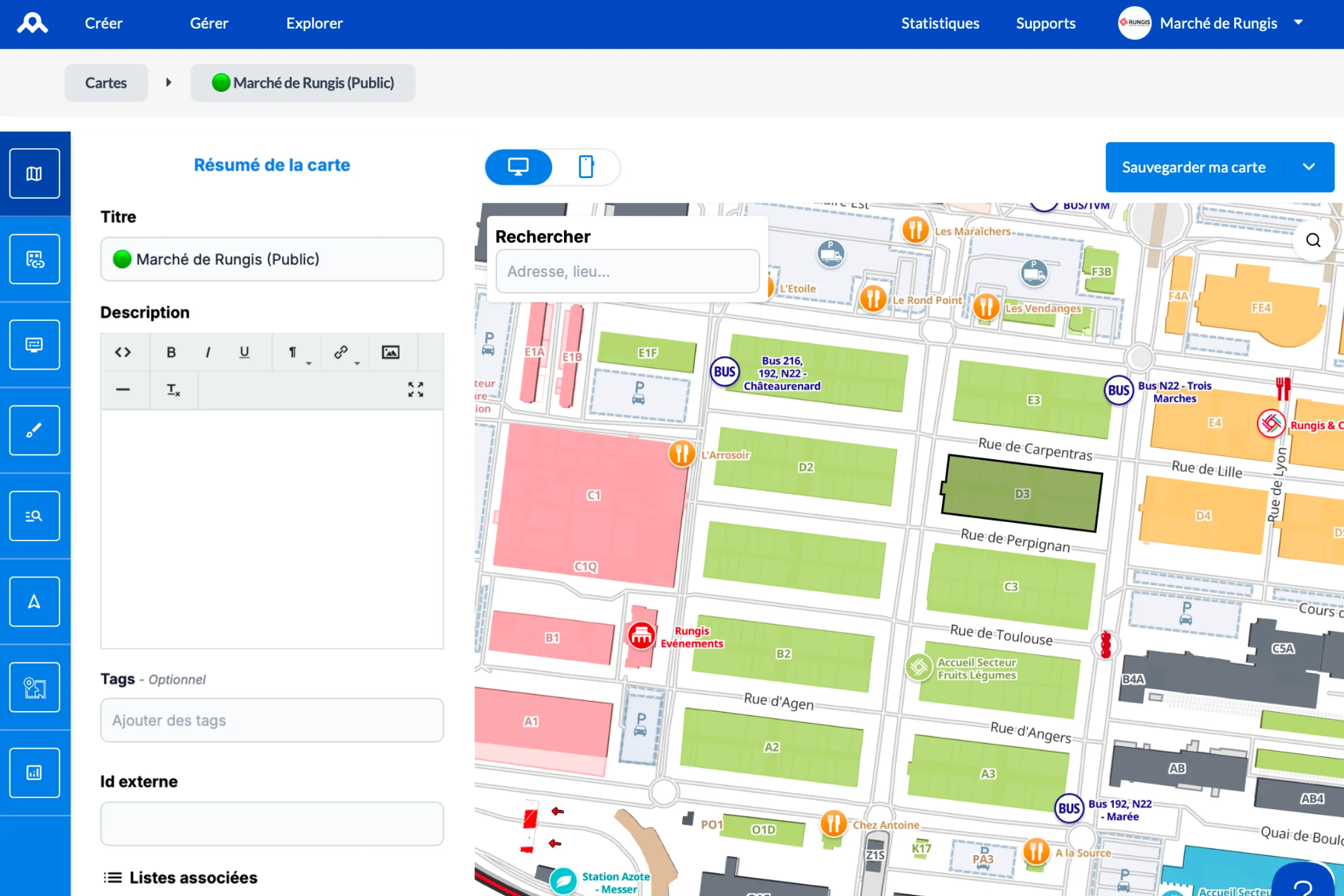Open the map summary sidebar icon
The width and height of the screenshot is (1344, 896).
point(34,174)
